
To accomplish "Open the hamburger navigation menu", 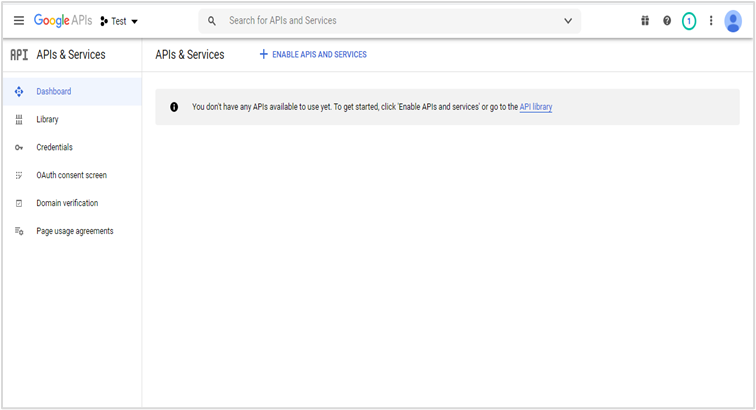I will (x=18, y=21).
